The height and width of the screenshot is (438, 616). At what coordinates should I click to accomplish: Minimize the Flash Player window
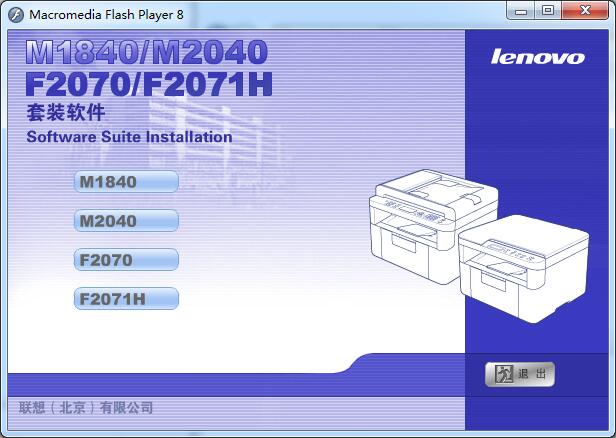522,10
